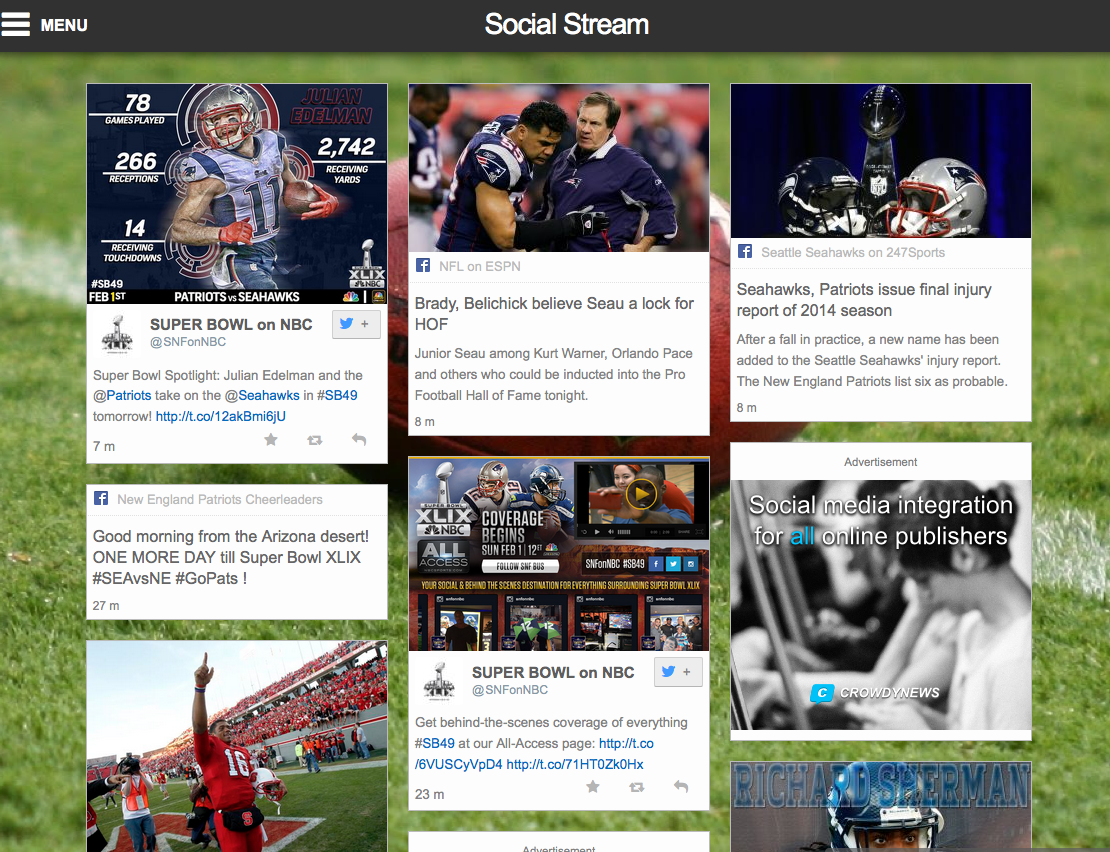1110x852 pixels.
Task: Click the 23 m timestamp on All-Access tweet
Action: click(x=430, y=795)
